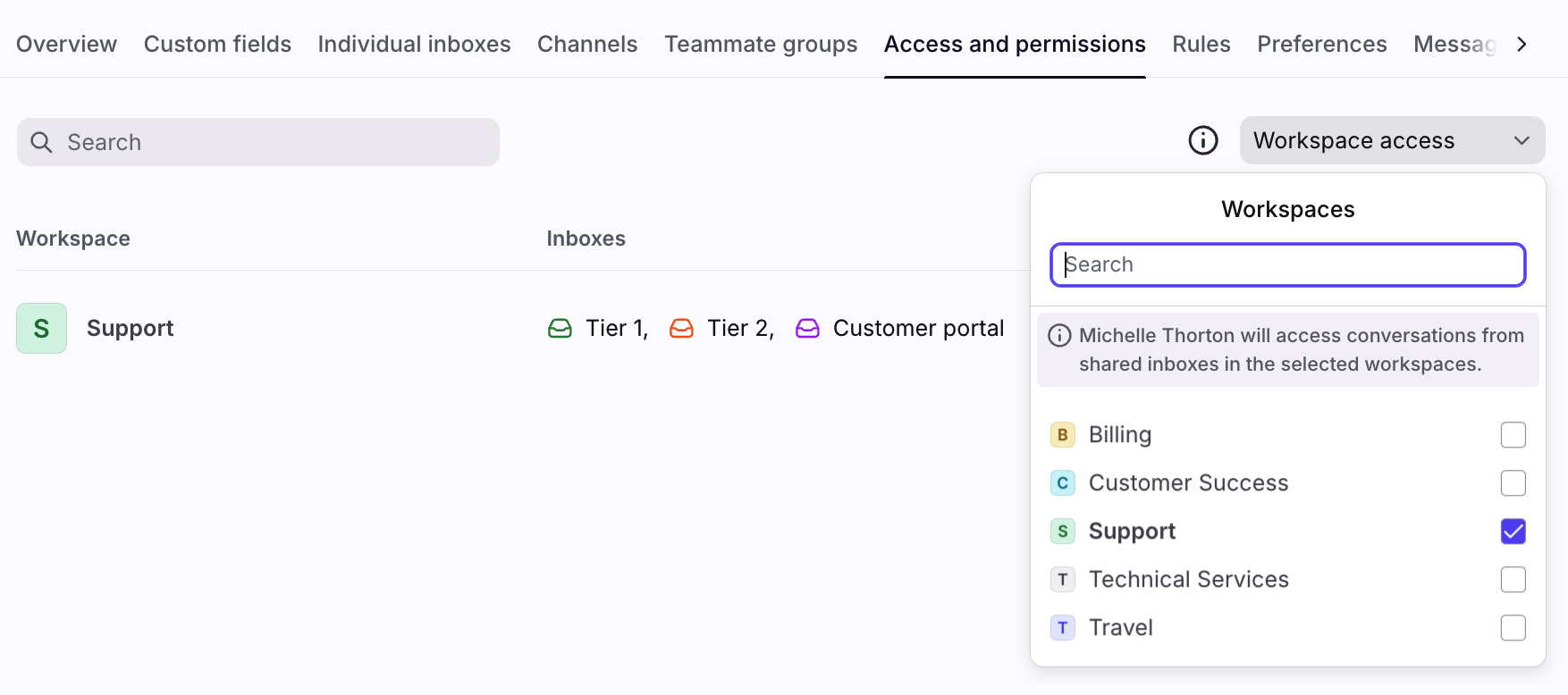
Task: Click the Travel workspace T icon
Action: [1062, 628]
